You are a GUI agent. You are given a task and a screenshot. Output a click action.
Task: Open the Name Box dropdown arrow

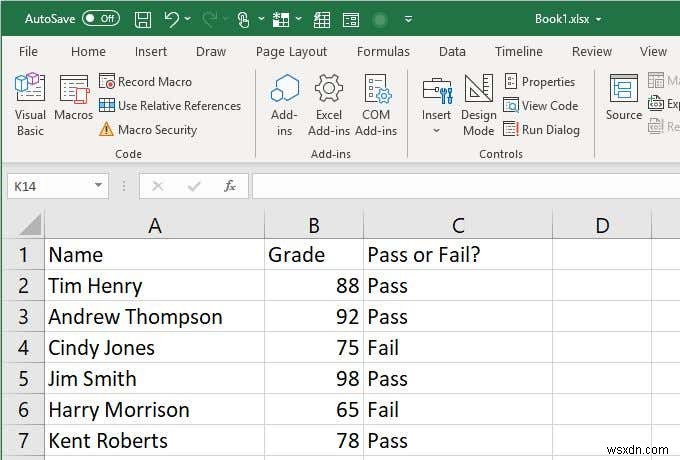(x=98, y=186)
